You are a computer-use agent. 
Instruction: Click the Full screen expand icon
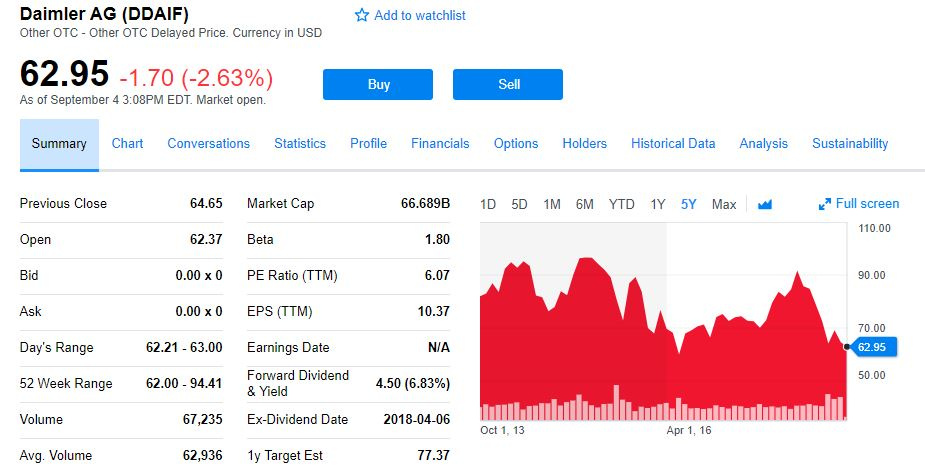[x=825, y=204]
